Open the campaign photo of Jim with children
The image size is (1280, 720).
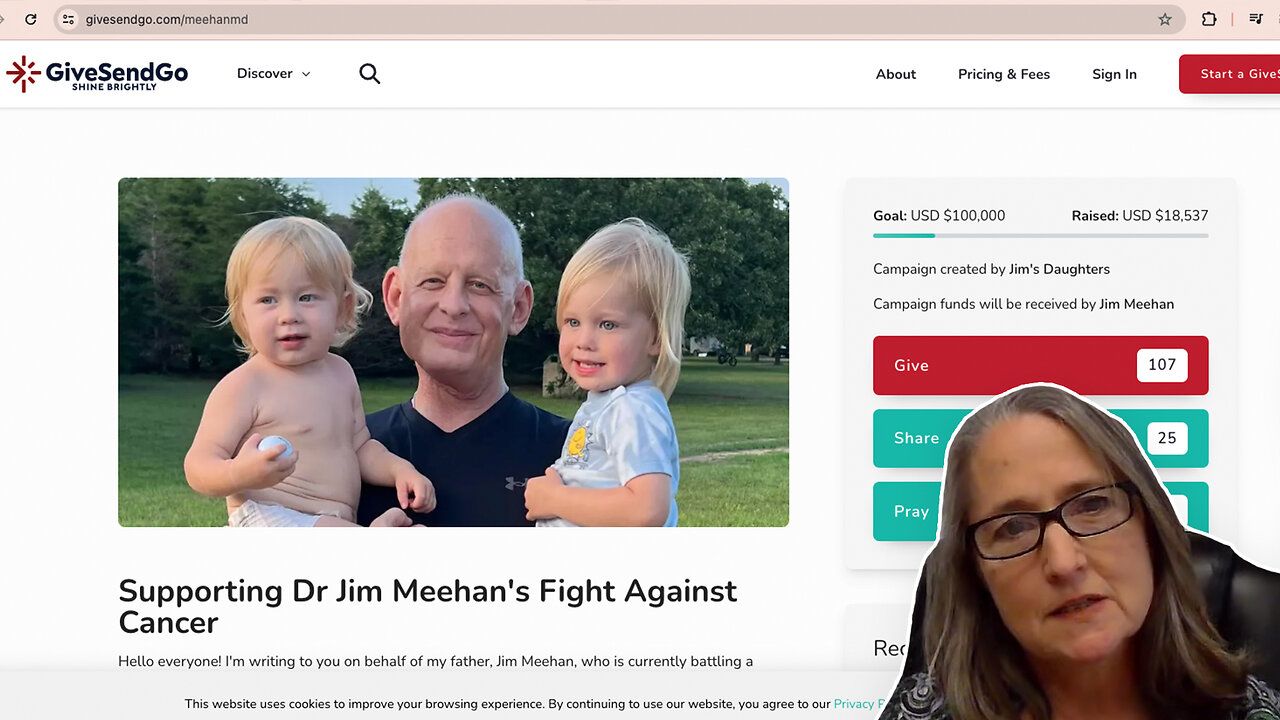453,352
